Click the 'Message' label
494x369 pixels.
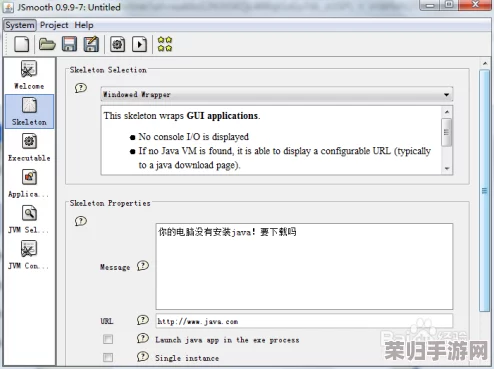[x=115, y=267]
